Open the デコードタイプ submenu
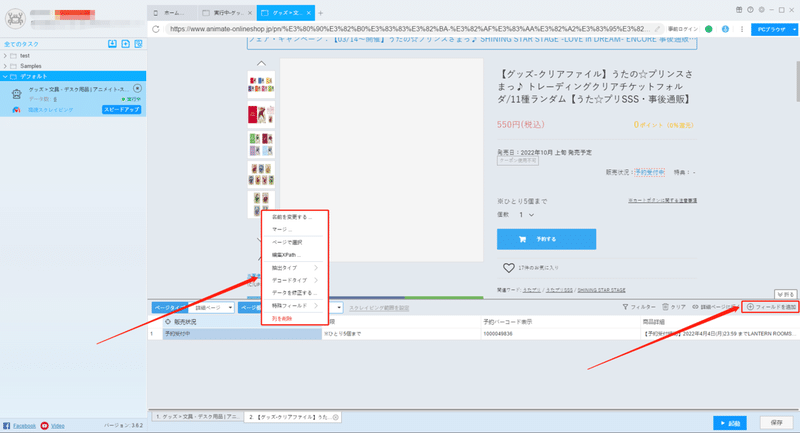The image size is (800, 433). pyautogui.click(x=294, y=281)
